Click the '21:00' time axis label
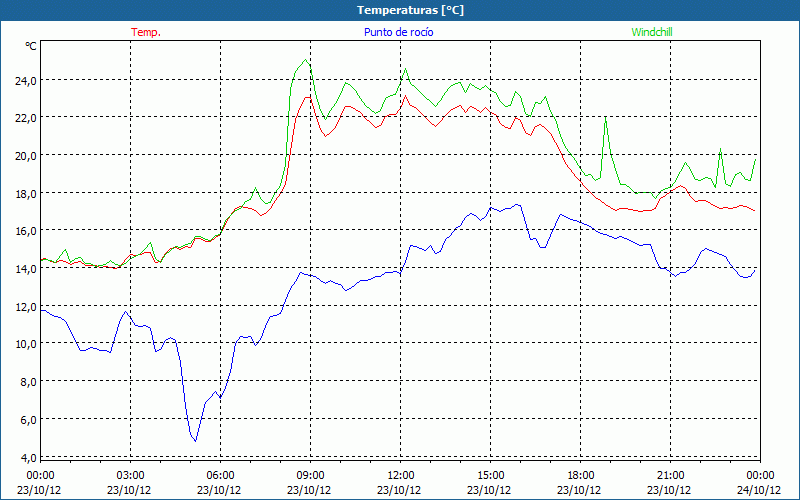 coord(670,476)
